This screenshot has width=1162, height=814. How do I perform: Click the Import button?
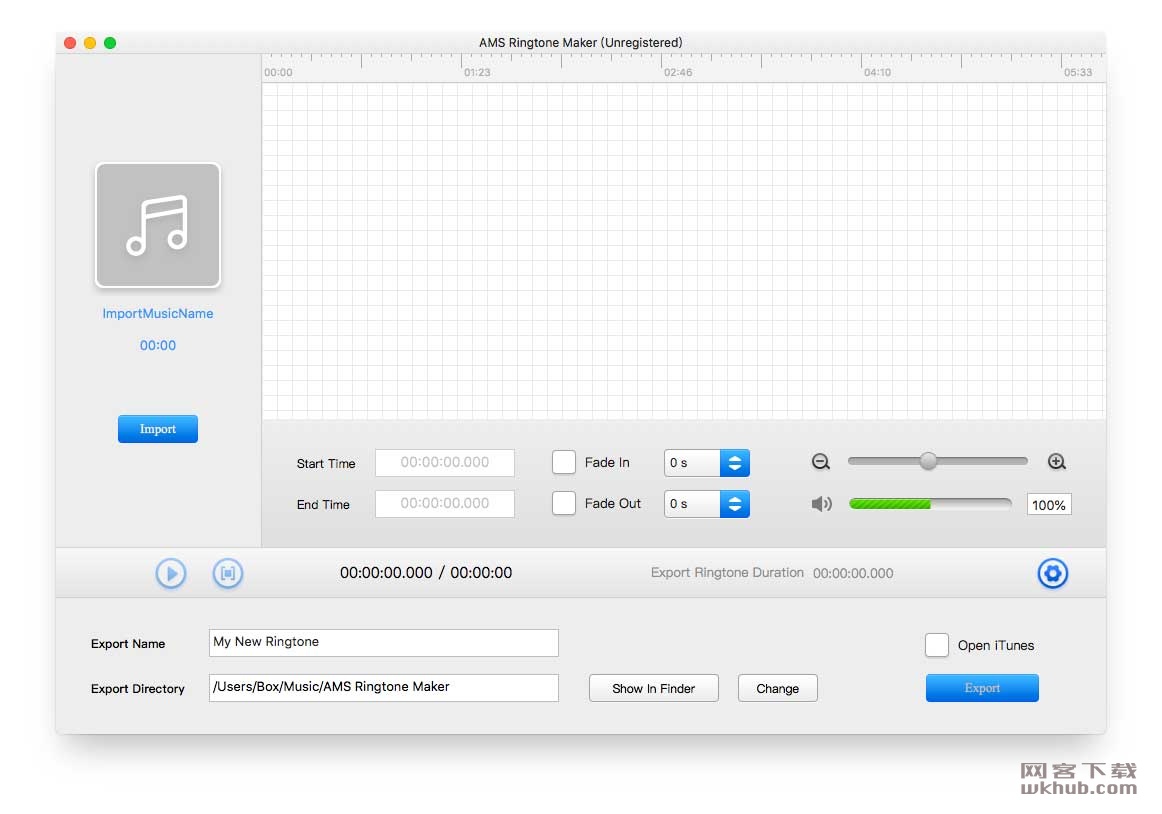point(158,428)
